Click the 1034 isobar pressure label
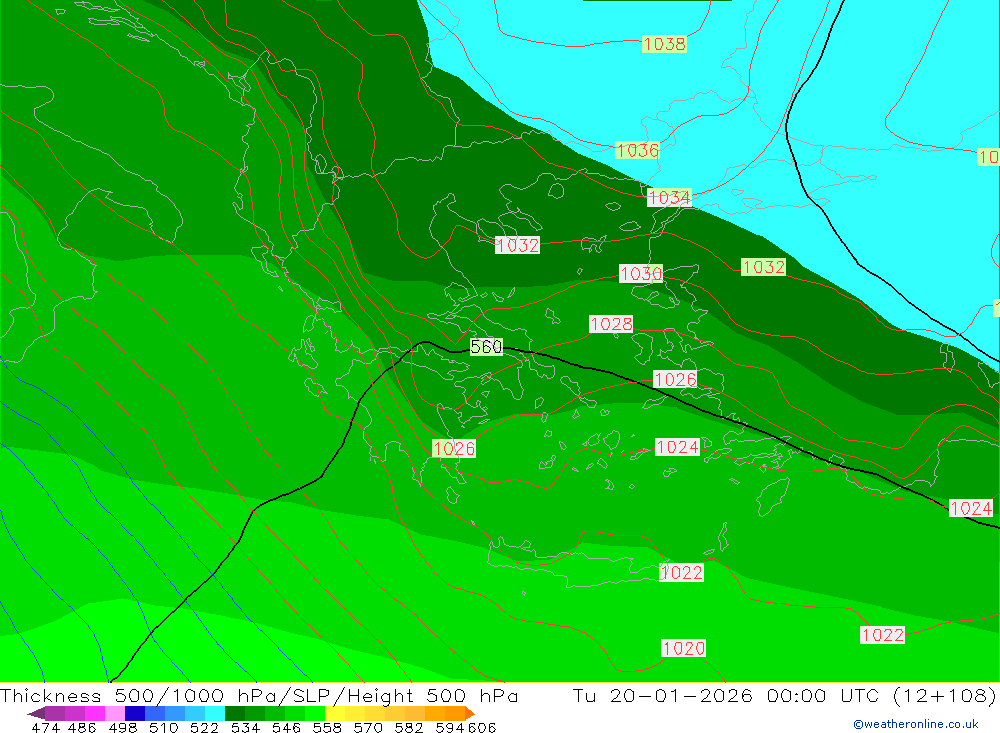The image size is (1000, 733). tap(669, 198)
